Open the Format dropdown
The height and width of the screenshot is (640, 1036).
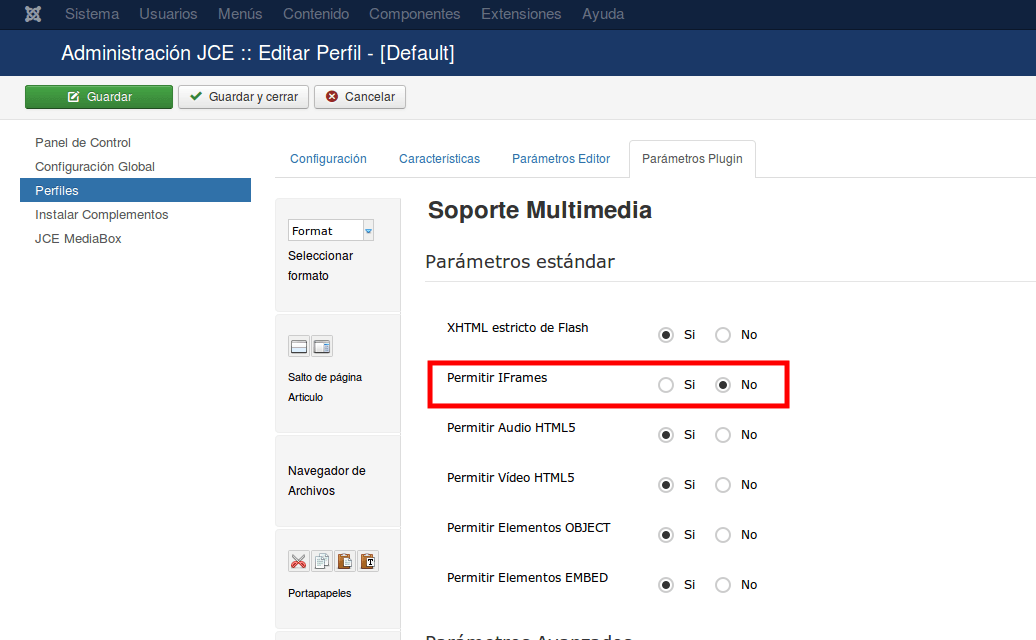coord(331,231)
